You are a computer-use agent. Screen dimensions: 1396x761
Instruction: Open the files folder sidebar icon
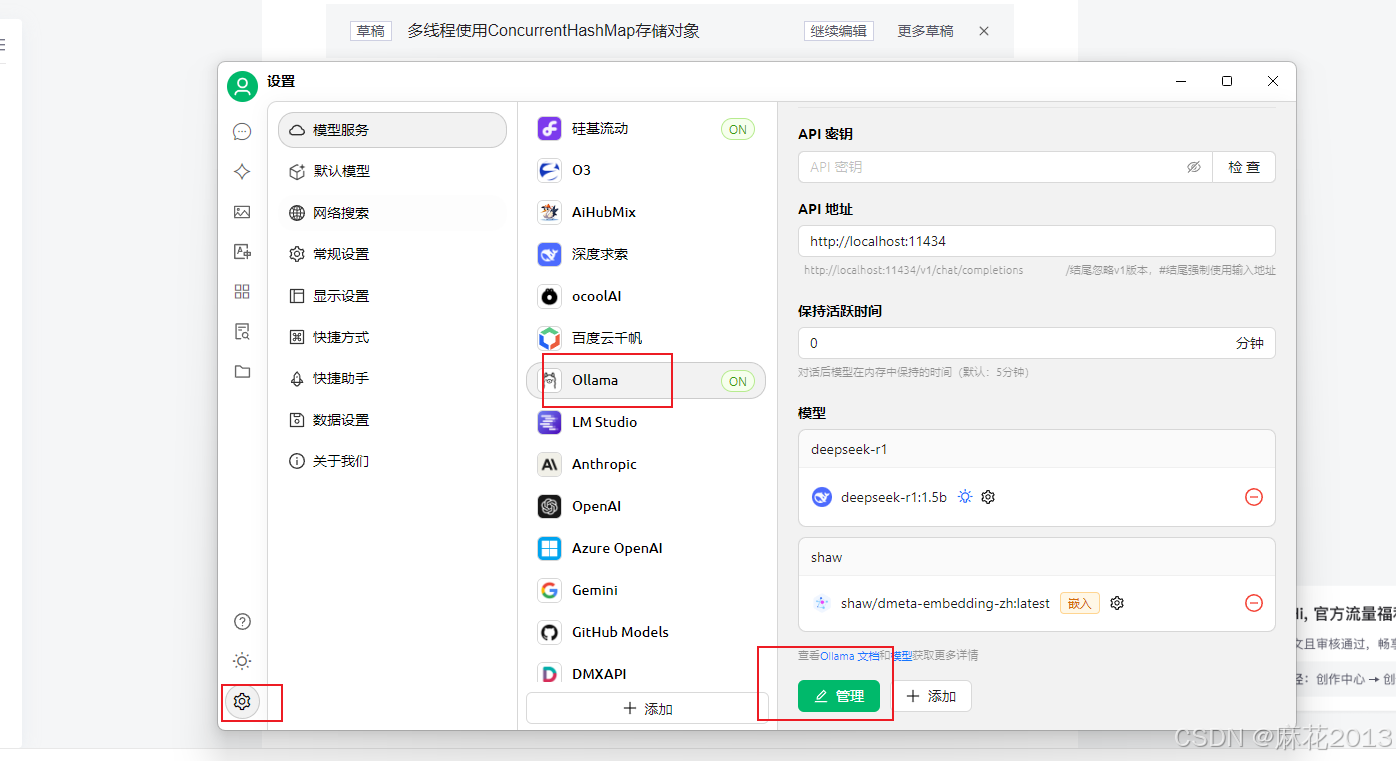[242, 371]
